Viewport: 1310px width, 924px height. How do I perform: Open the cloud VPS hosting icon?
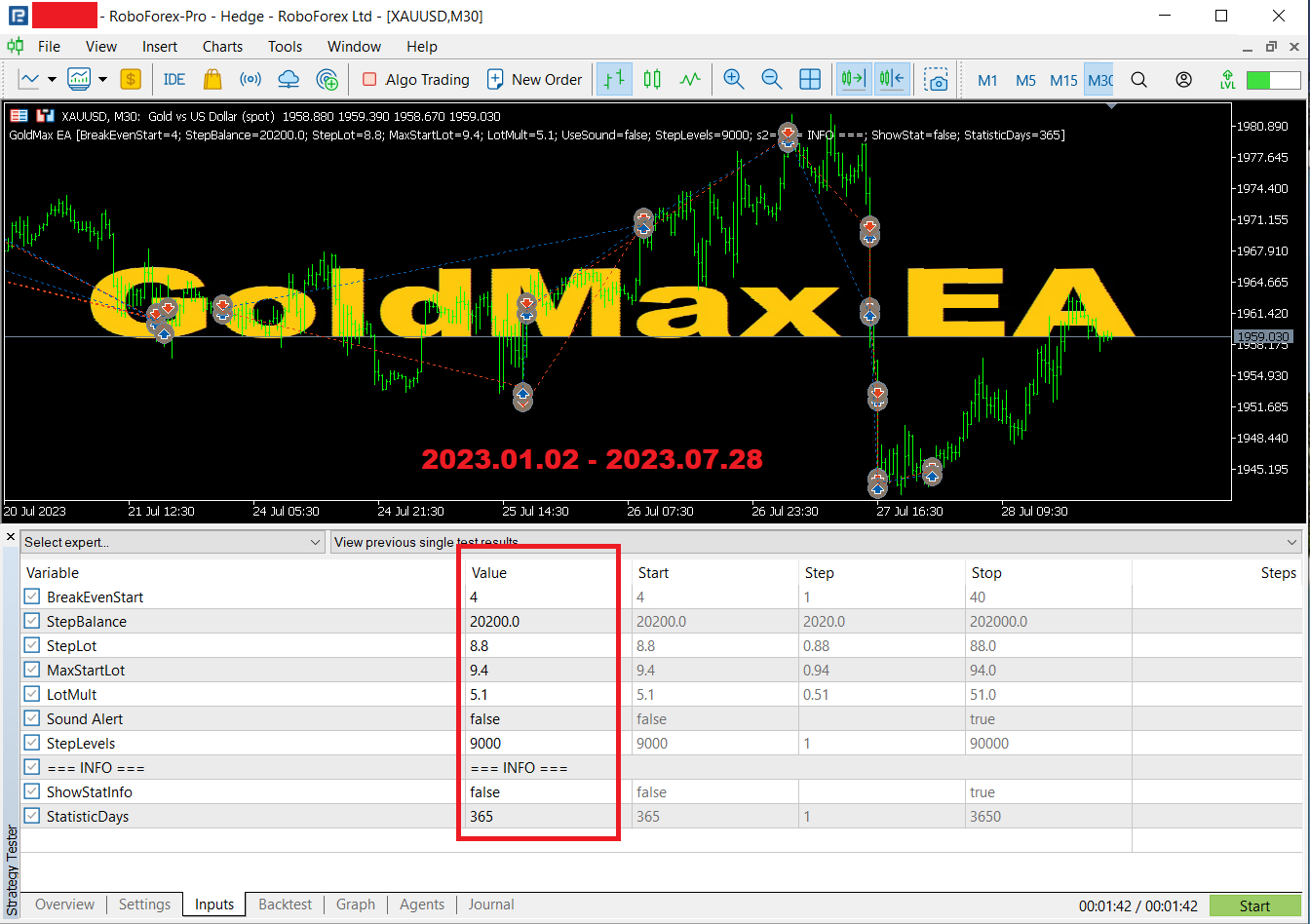[289, 79]
